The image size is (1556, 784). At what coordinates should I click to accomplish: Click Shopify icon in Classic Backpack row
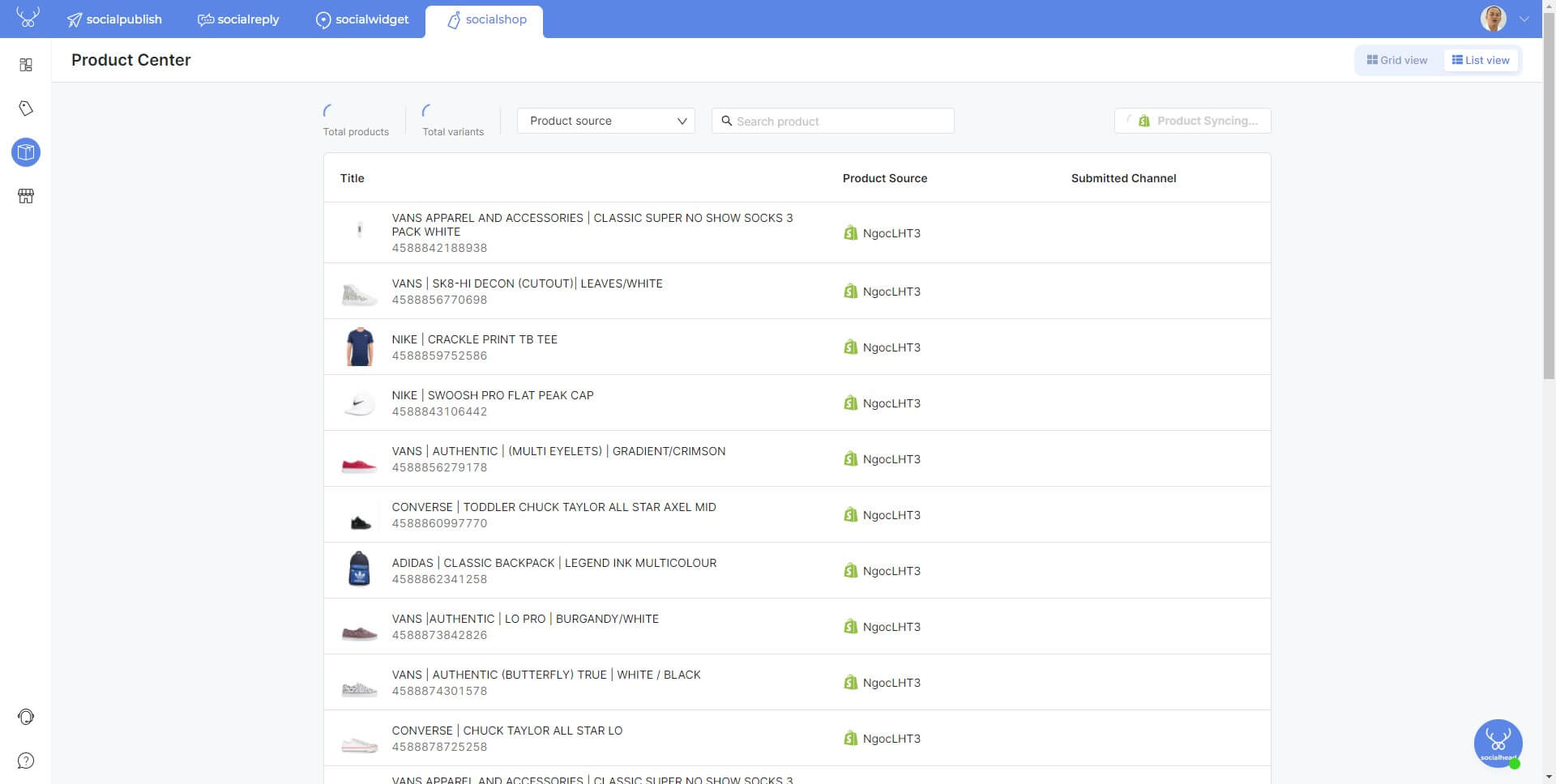click(850, 571)
